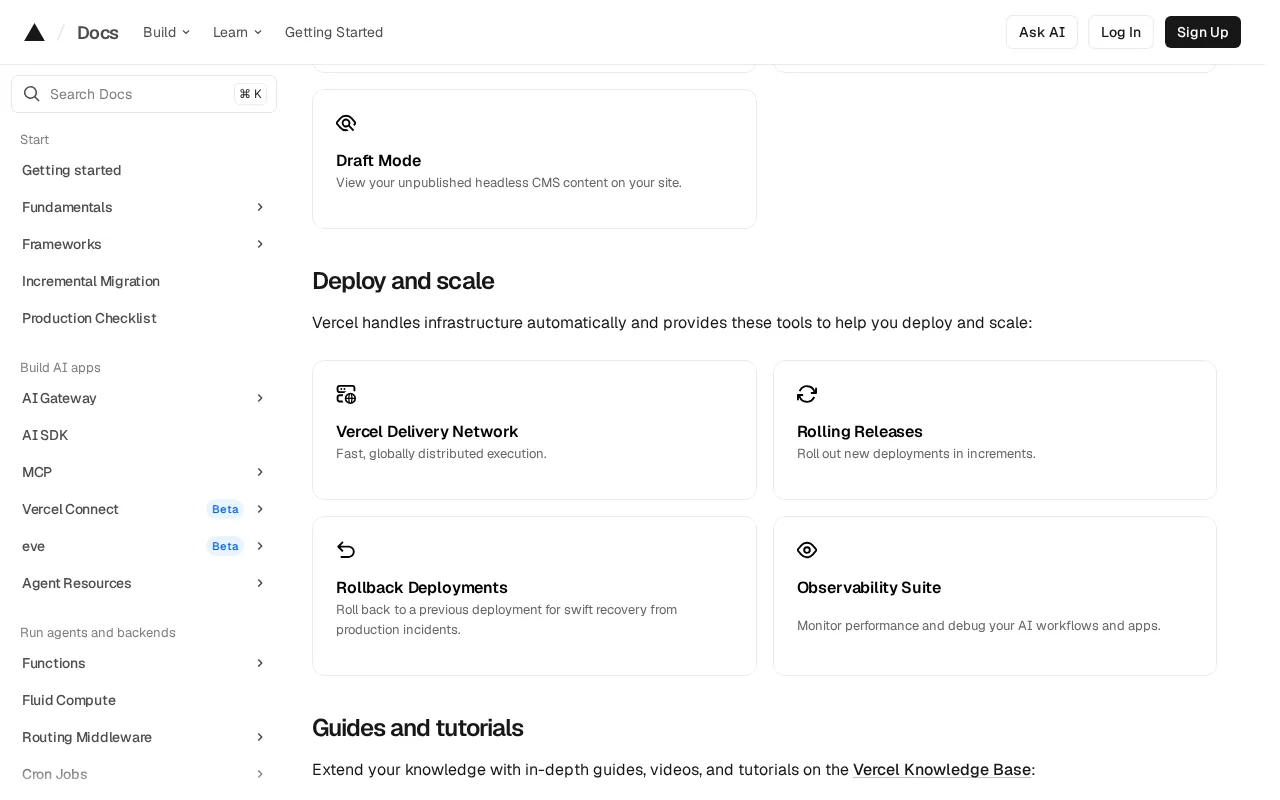Expand the Cron Jobs chevron

(x=260, y=774)
